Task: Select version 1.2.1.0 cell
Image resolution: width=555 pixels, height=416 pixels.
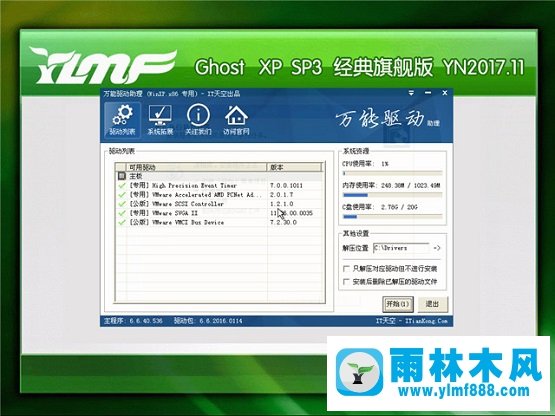Action: 282,204
